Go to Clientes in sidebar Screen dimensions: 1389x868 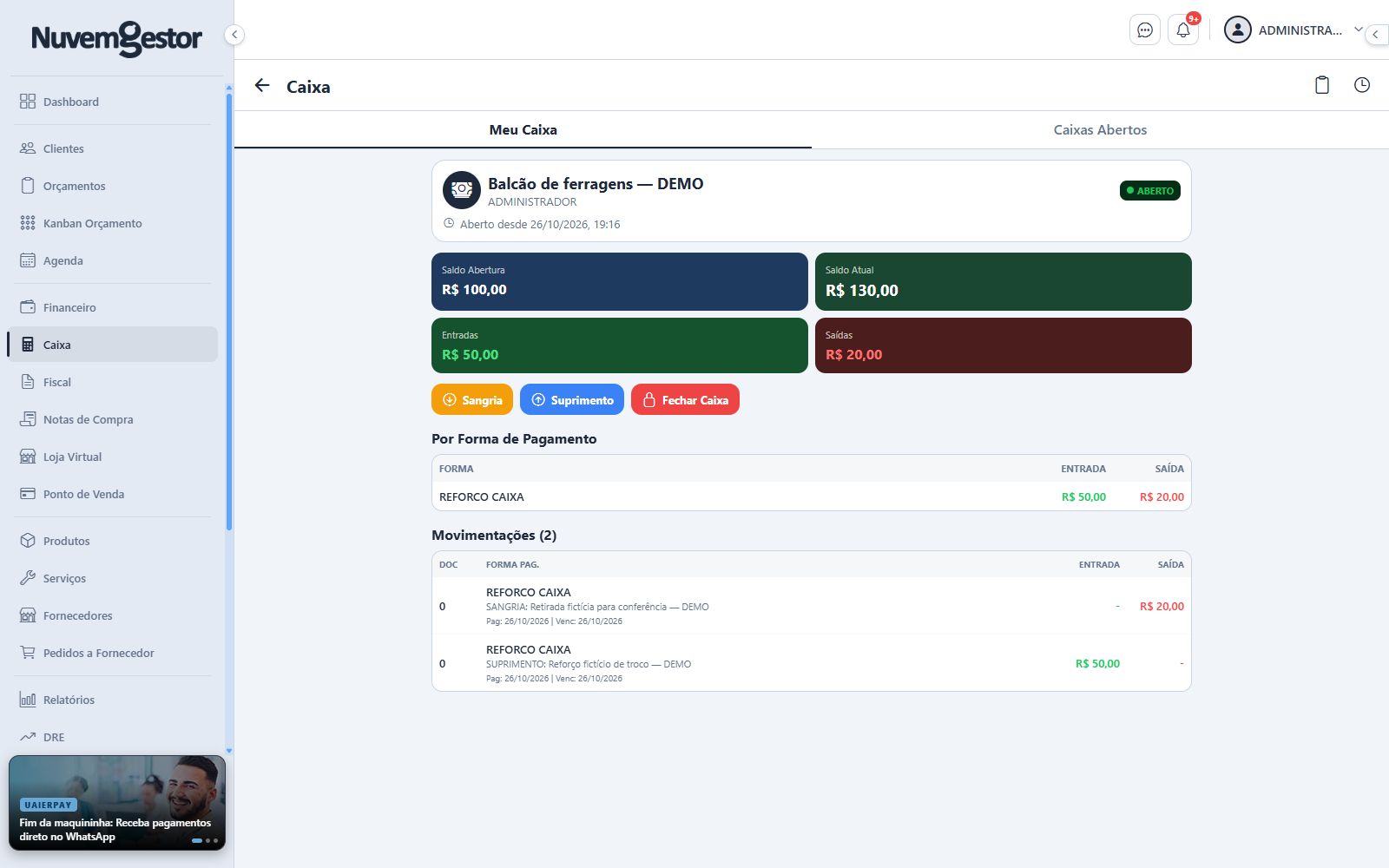coord(113,148)
